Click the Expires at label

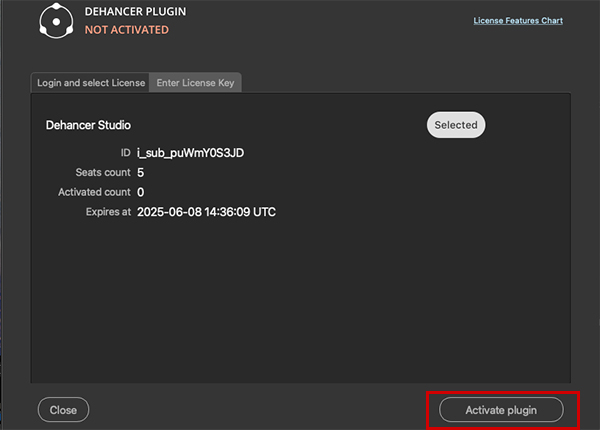[x=108, y=212]
